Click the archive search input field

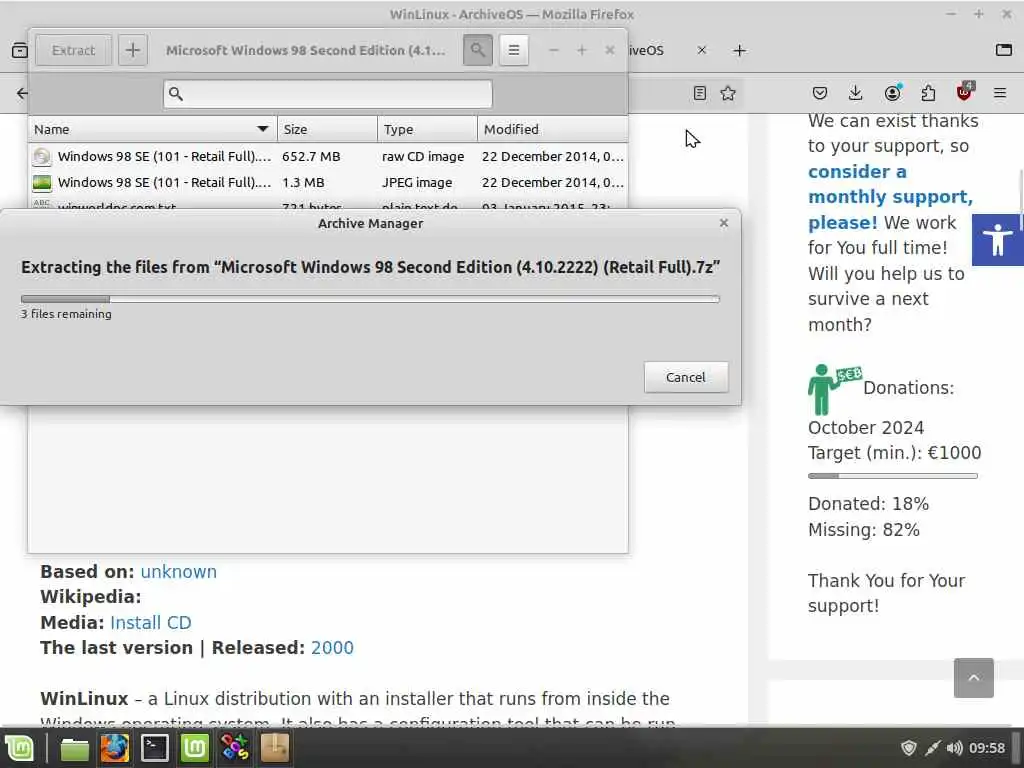click(x=328, y=94)
